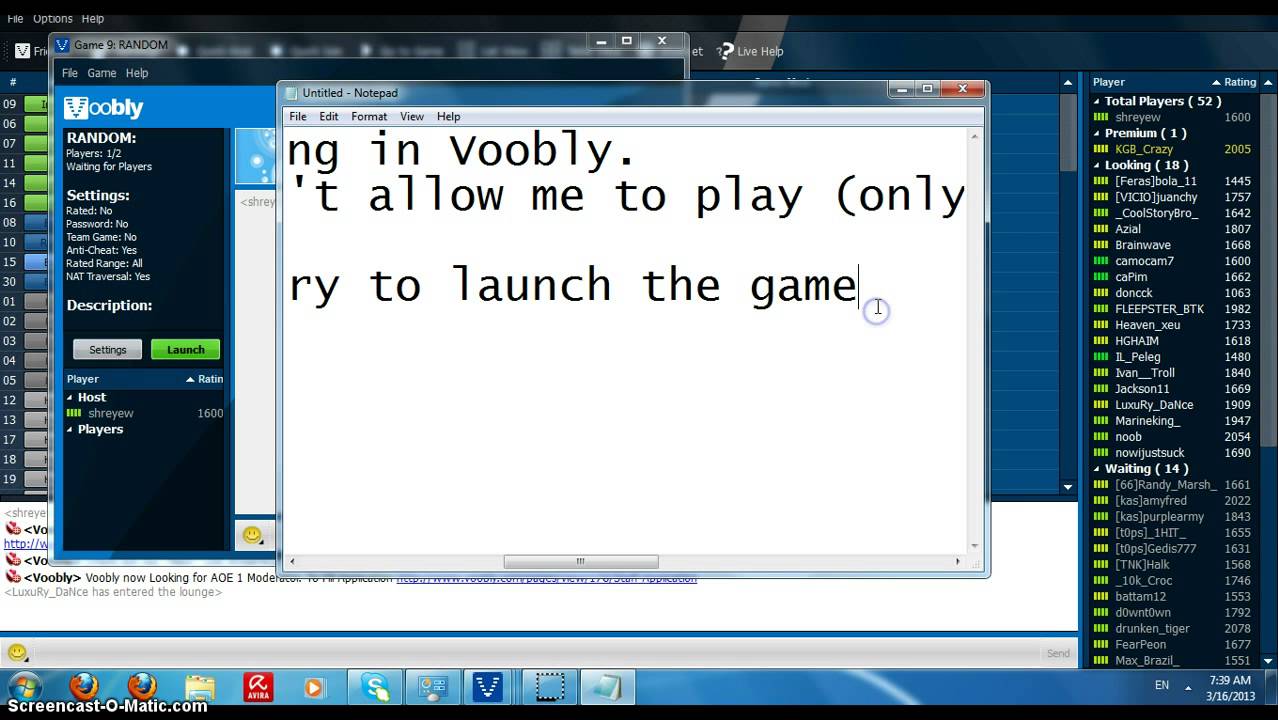Open Notepad Edit menu
Image resolution: width=1278 pixels, height=720 pixels.
[x=329, y=116]
